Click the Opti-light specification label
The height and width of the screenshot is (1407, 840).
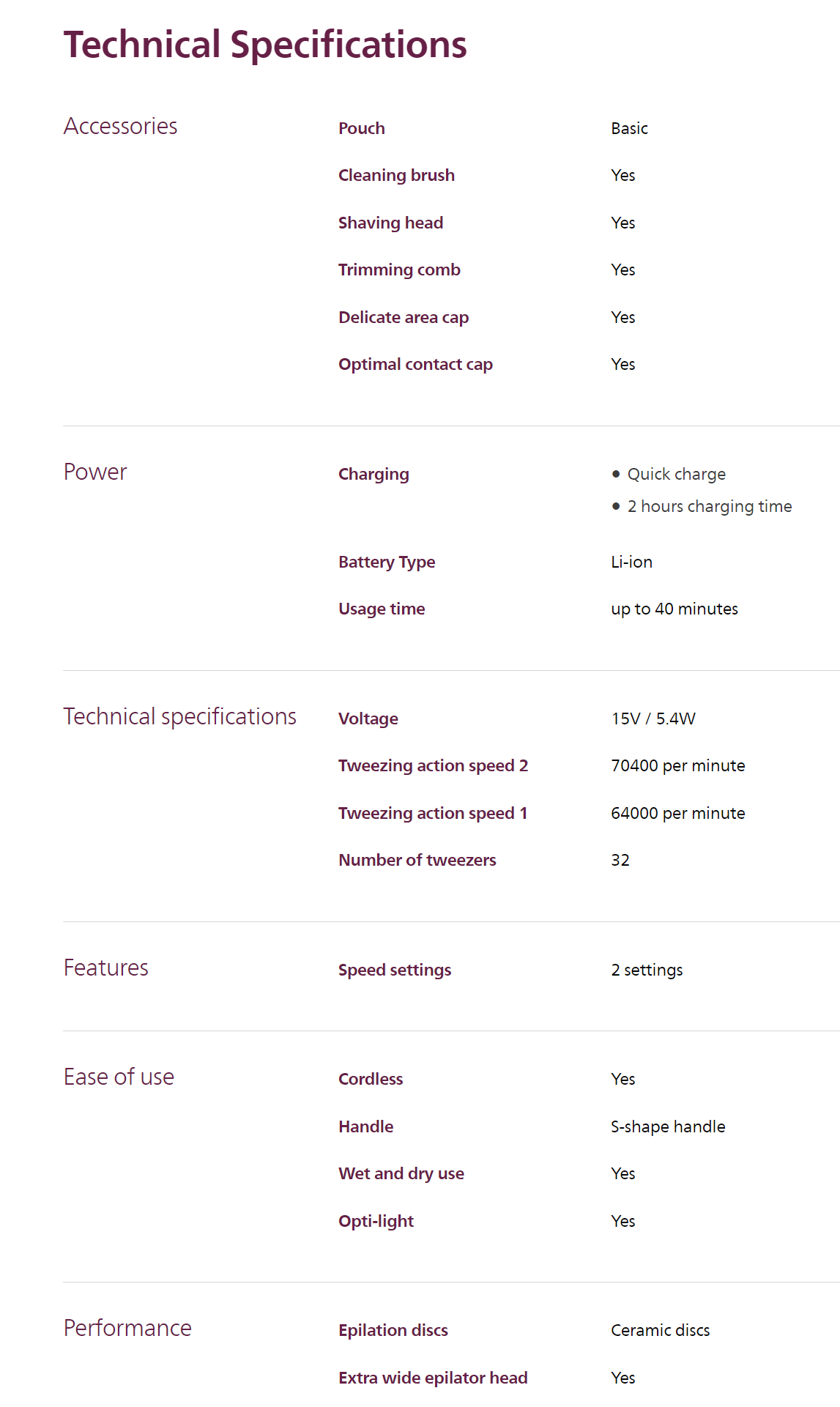[x=376, y=1221]
